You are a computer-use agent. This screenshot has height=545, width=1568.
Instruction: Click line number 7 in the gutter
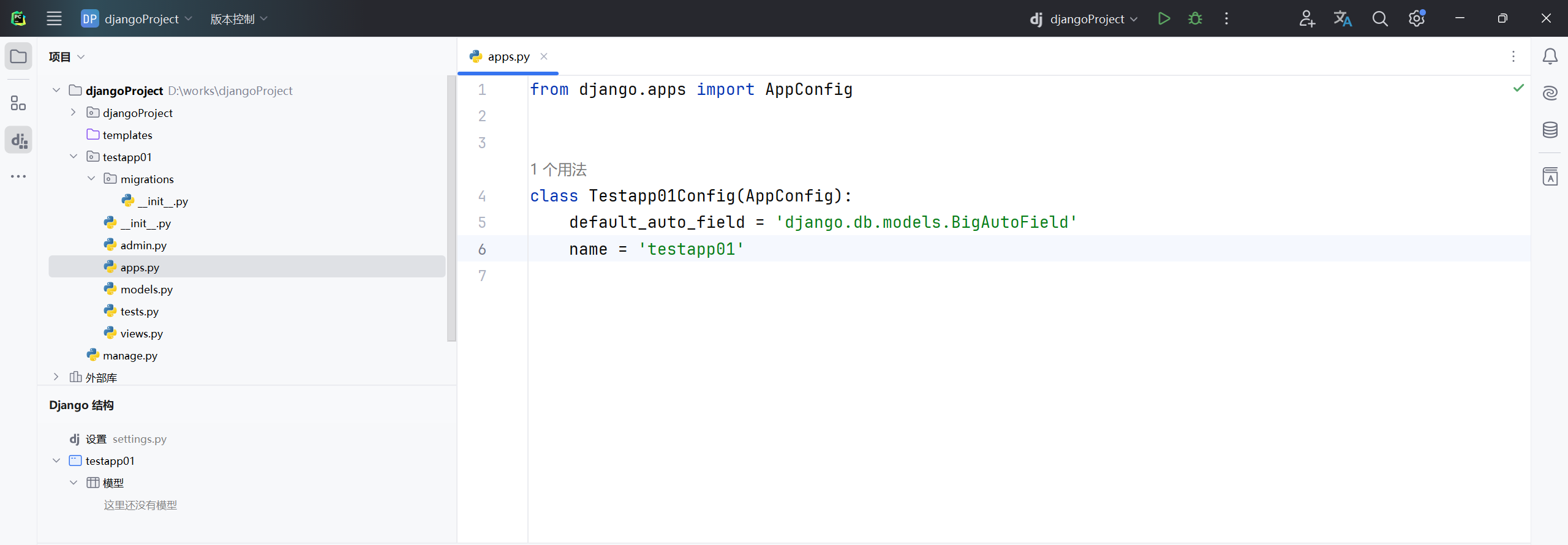click(483, 276)
